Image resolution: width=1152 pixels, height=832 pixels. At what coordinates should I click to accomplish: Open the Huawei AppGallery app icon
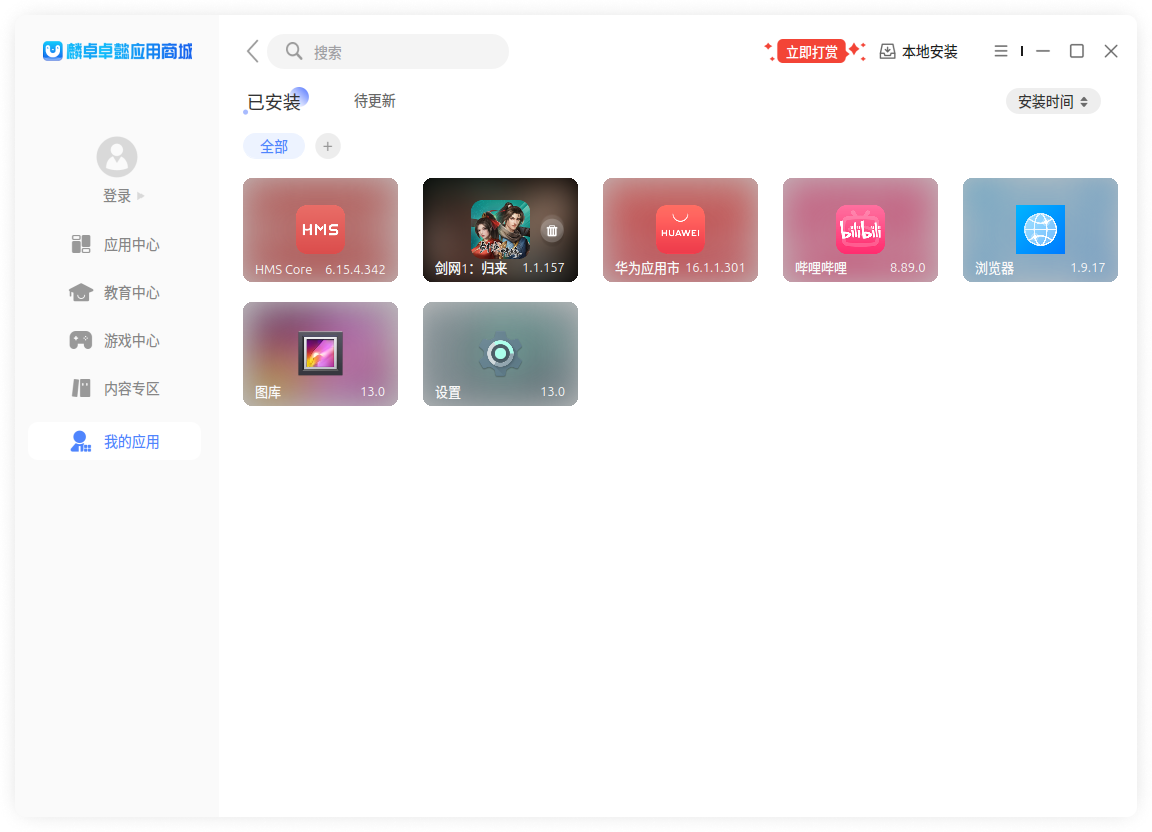point(680,229)
